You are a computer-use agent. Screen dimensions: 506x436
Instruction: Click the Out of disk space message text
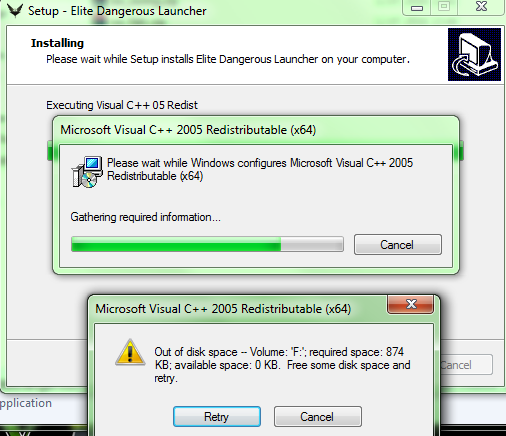click(282, 365)
